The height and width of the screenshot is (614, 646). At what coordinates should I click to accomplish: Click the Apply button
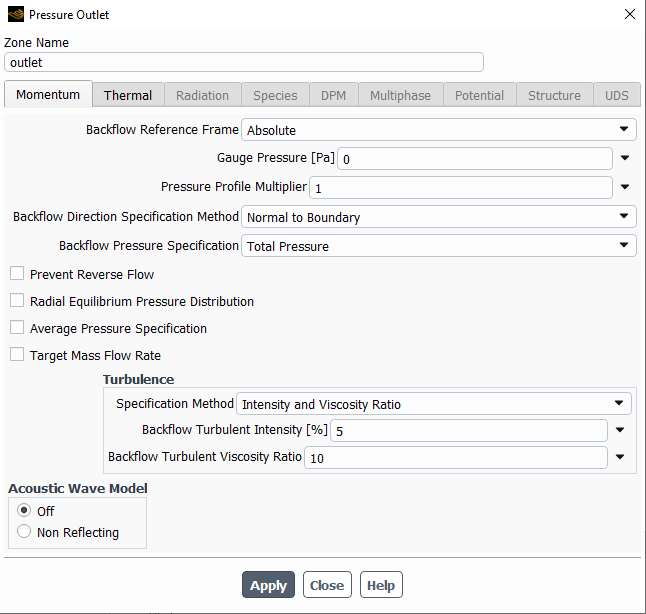pyautogui.click(x=268, y=585)
